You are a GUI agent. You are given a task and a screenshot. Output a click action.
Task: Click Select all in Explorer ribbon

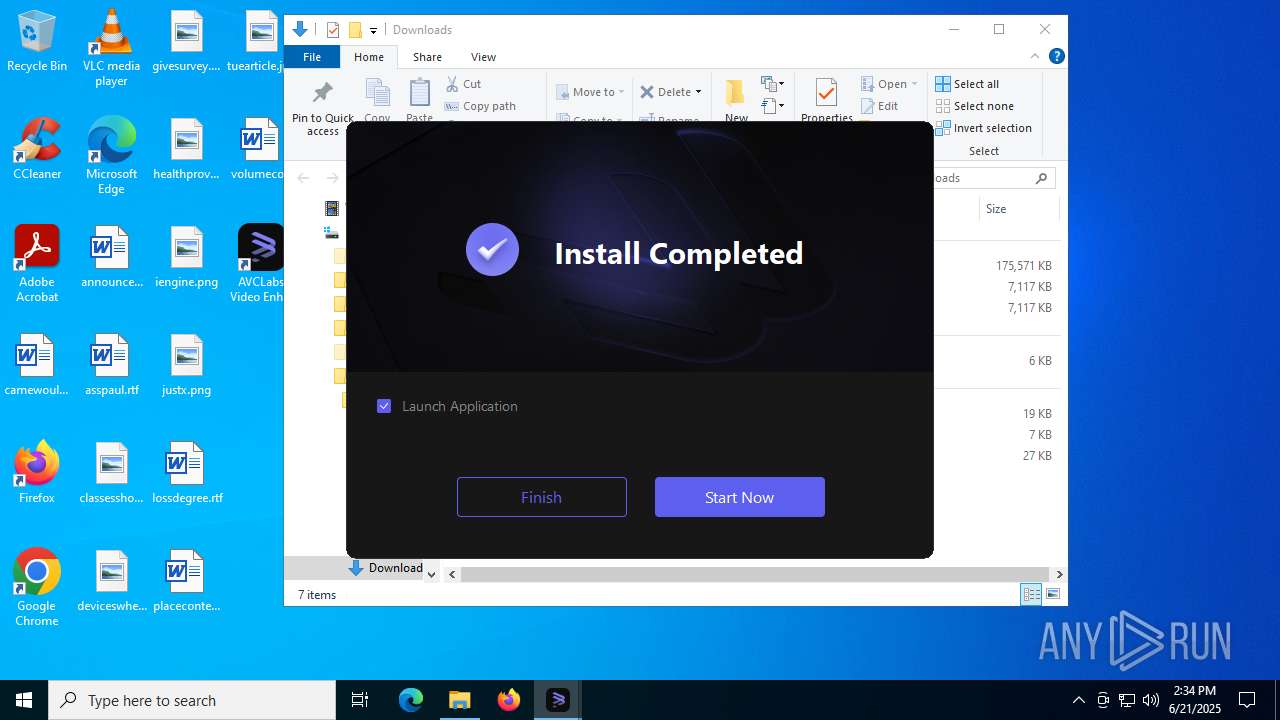tap(967, 84)
